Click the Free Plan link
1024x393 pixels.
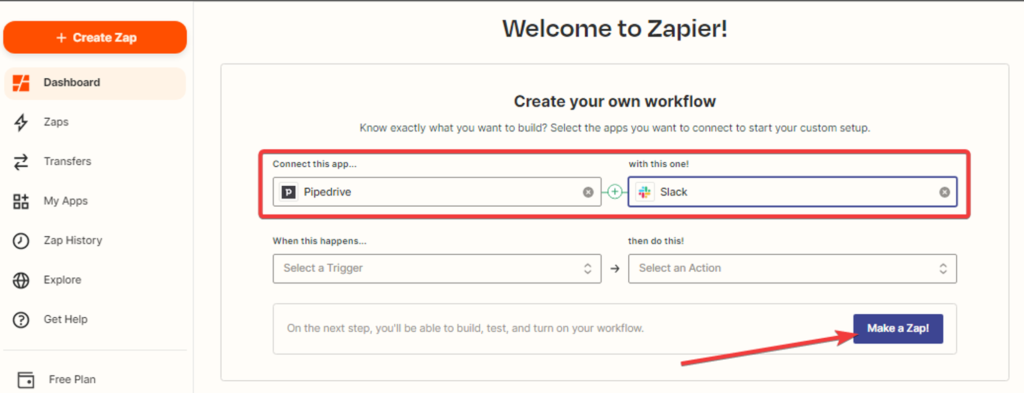tap(72, 379)
